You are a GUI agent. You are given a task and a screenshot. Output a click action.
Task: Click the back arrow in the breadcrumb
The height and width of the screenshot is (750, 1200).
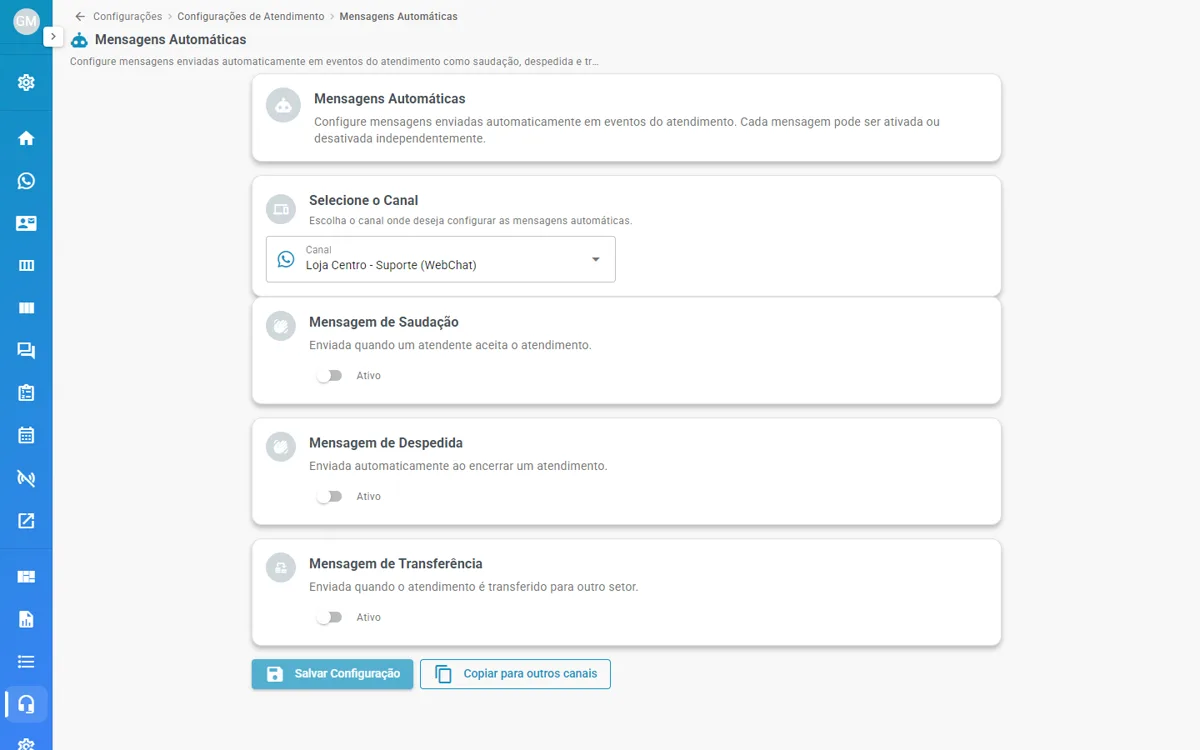80,17
